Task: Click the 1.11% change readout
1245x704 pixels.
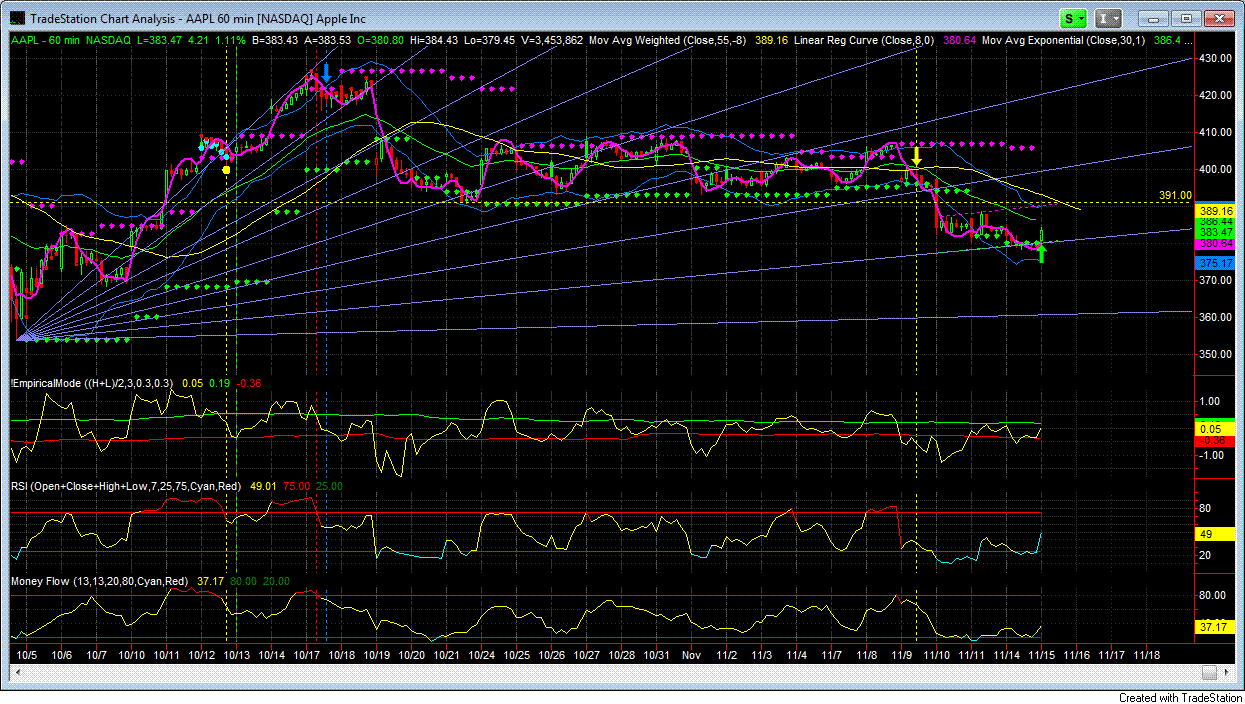Action: click(x=230, y=41)
